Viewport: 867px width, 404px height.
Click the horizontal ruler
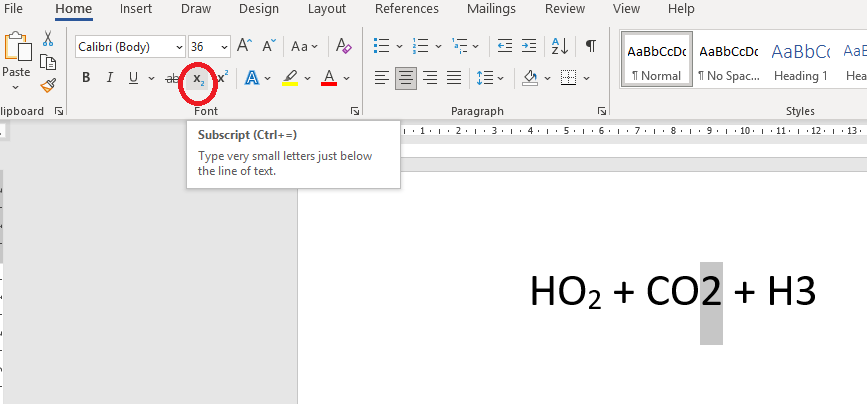(x=634, y=131)
